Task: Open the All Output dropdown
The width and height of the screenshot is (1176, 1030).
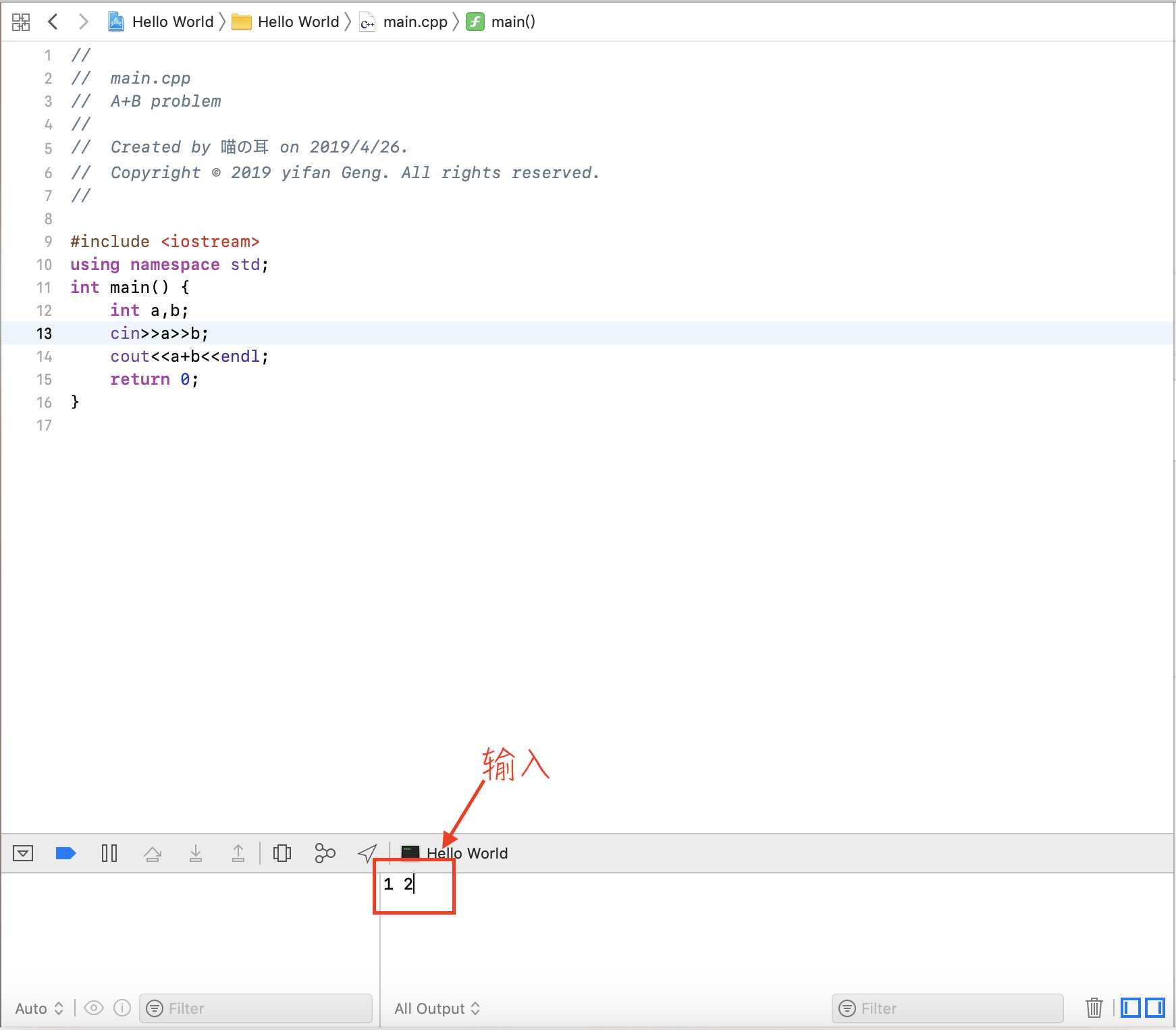Action: [437, 1008]
